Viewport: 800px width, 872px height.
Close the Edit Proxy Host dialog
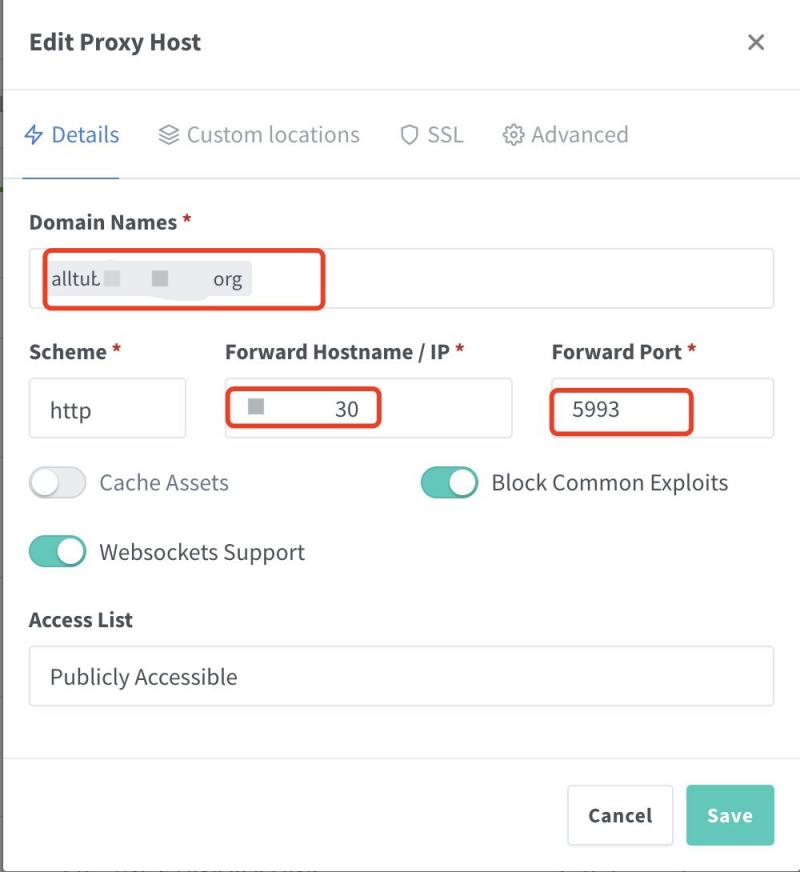pos(756,42)
